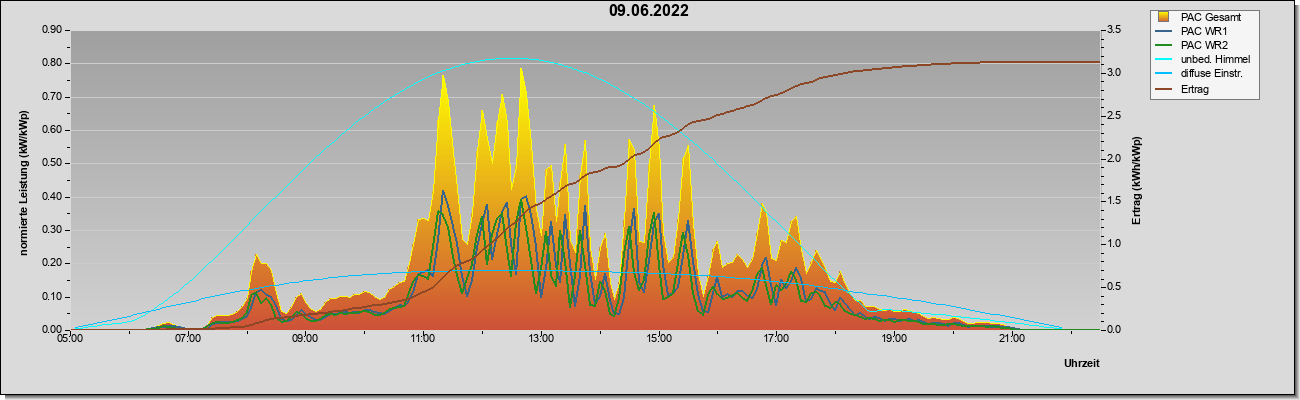Click the Uhrzeit axis title
The image size is (1300, 400).
[x=1081, y=364]
